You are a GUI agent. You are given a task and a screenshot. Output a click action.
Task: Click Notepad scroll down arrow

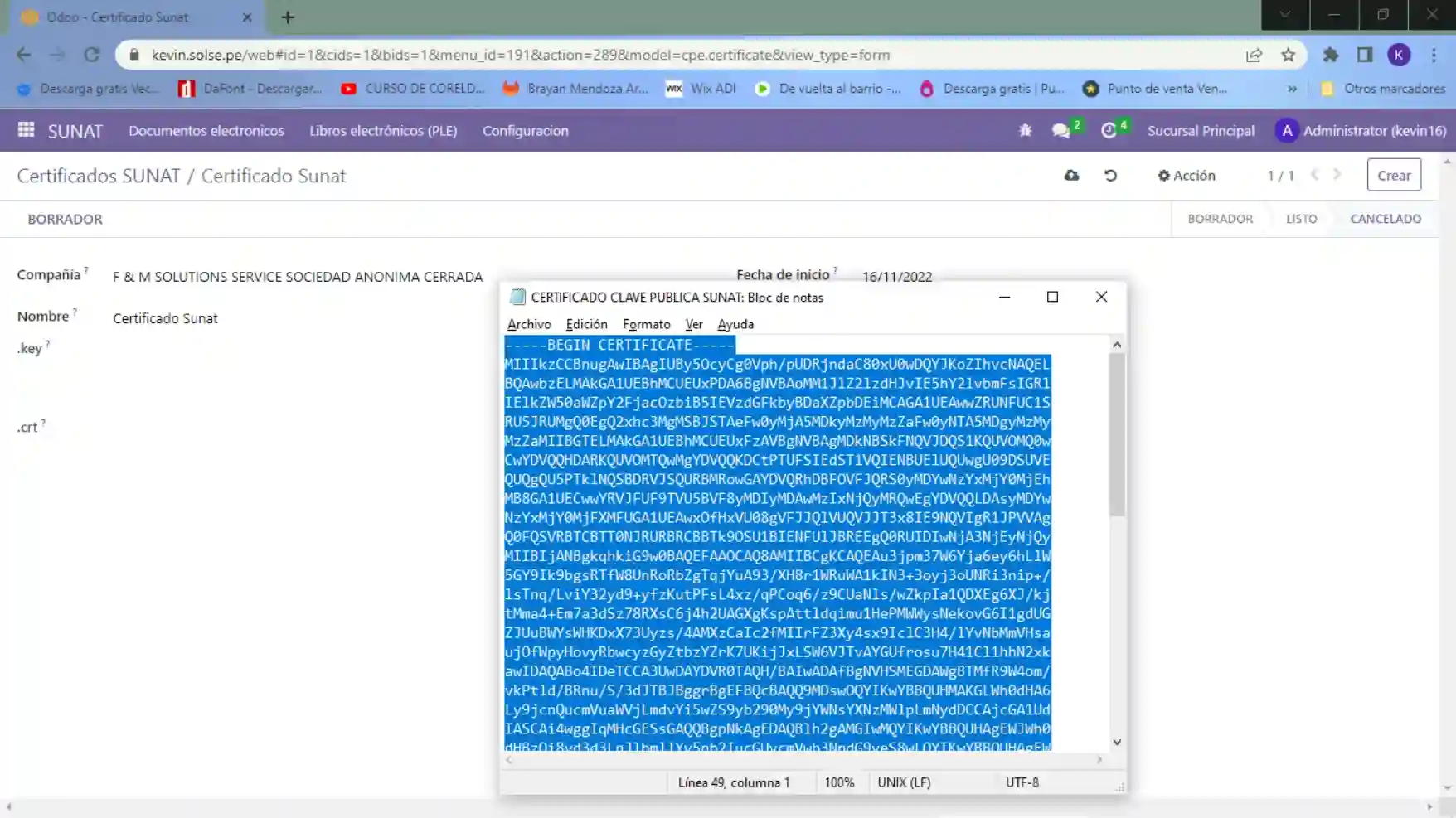coord(1116,742)
